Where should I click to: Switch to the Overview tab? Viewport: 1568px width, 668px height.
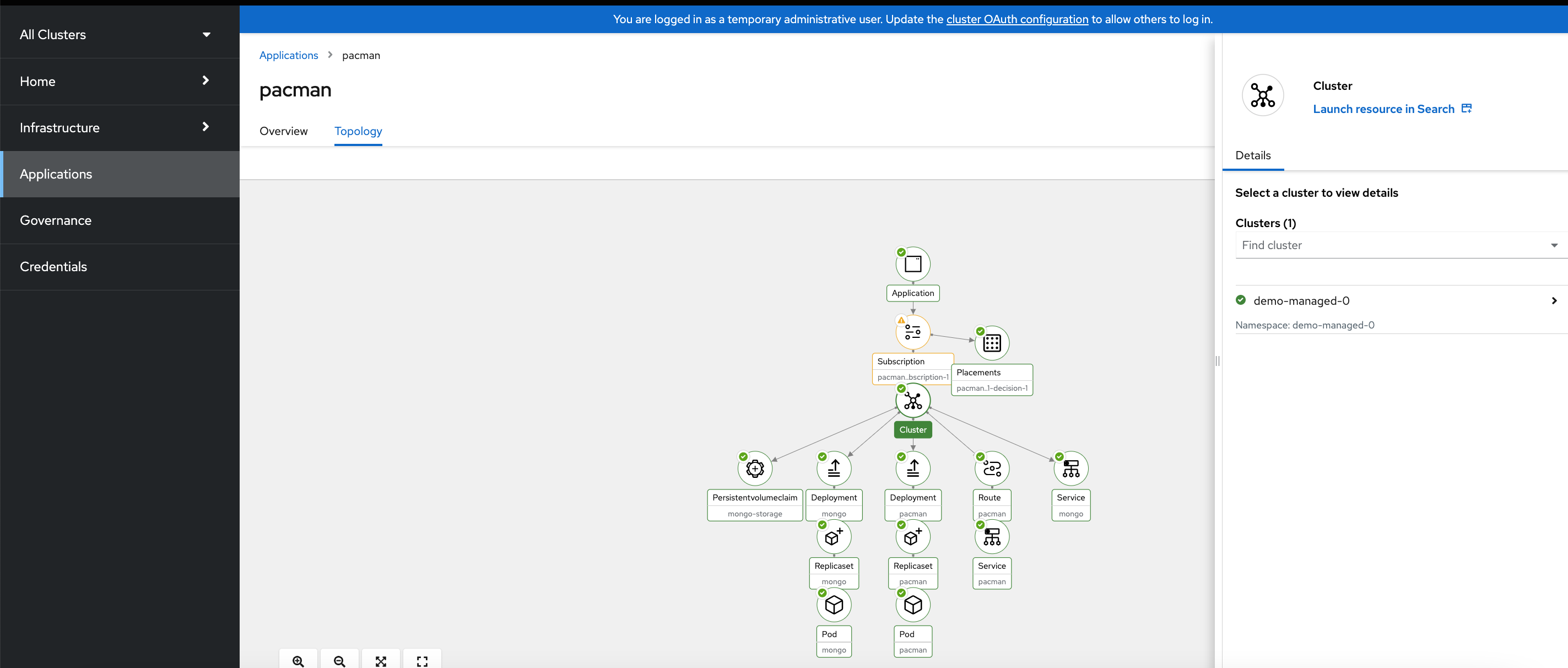(283, 131)
